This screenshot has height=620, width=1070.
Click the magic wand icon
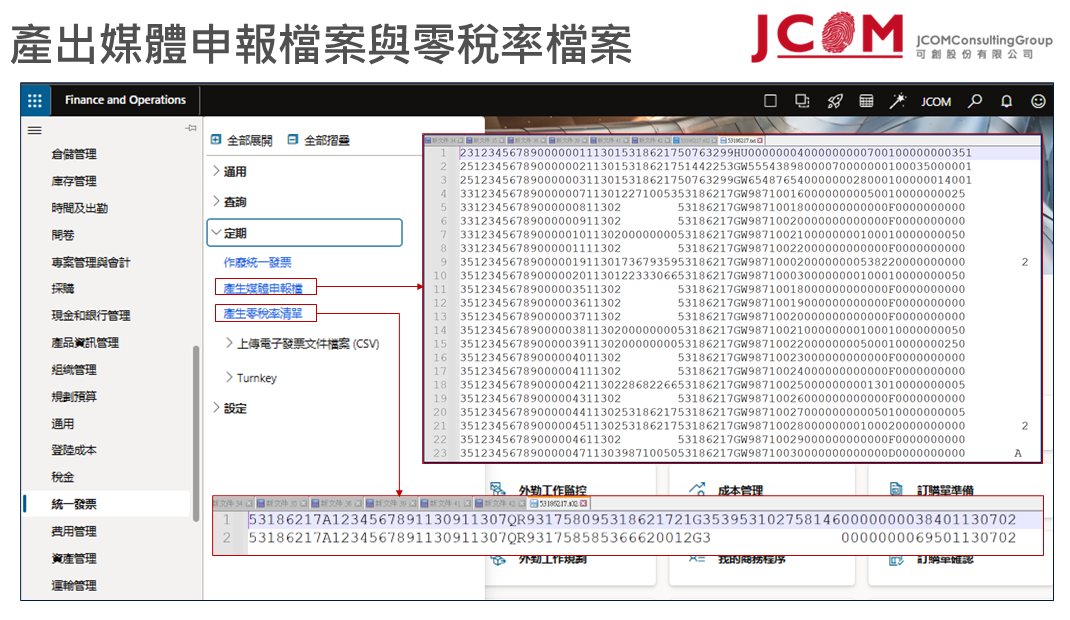898,101
